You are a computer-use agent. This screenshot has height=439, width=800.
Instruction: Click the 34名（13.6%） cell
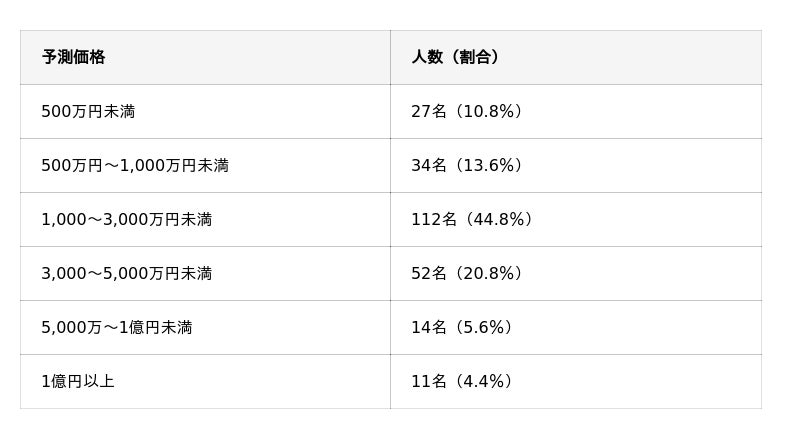pyautogui.click(x=466, y=165)
